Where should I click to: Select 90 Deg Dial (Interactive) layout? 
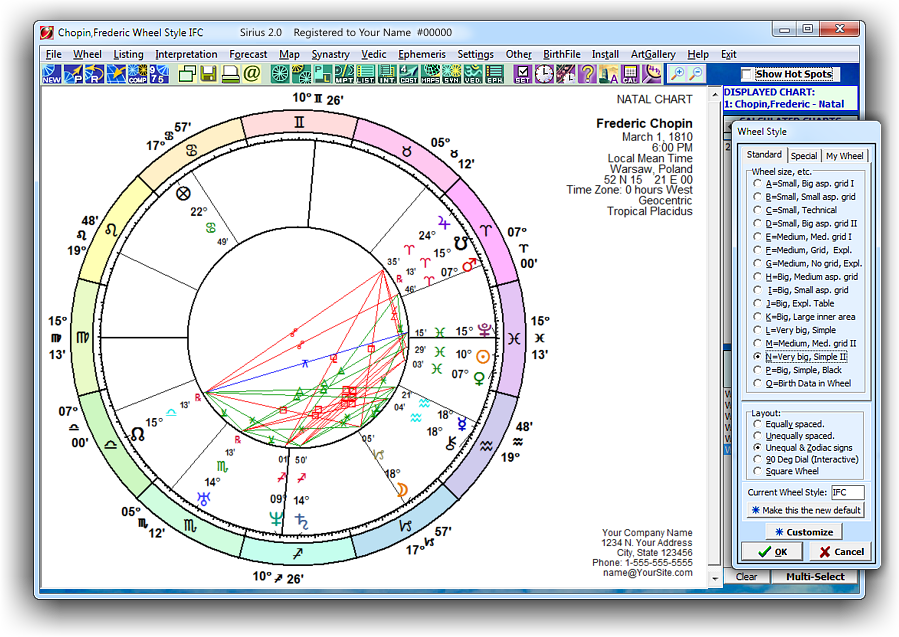pos(807,459)
